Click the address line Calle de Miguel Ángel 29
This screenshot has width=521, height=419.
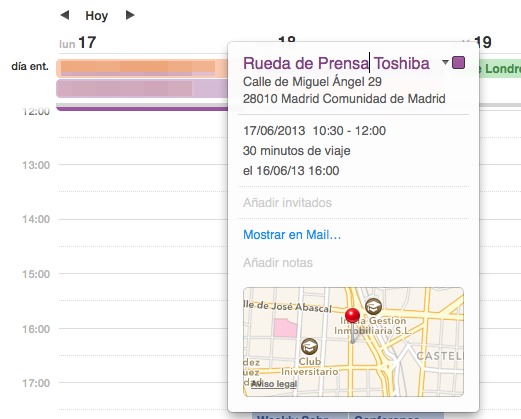click(x=312, y=82)
